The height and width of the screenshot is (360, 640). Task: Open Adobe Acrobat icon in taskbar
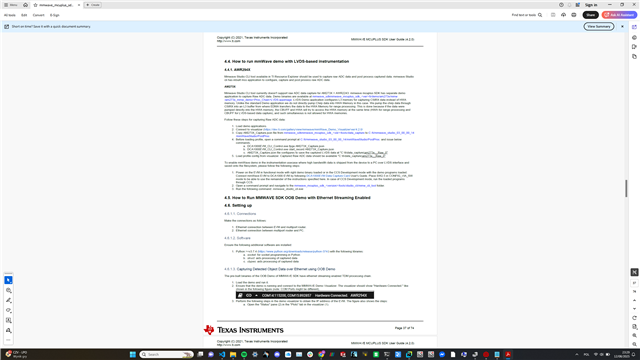pos(508,354)
